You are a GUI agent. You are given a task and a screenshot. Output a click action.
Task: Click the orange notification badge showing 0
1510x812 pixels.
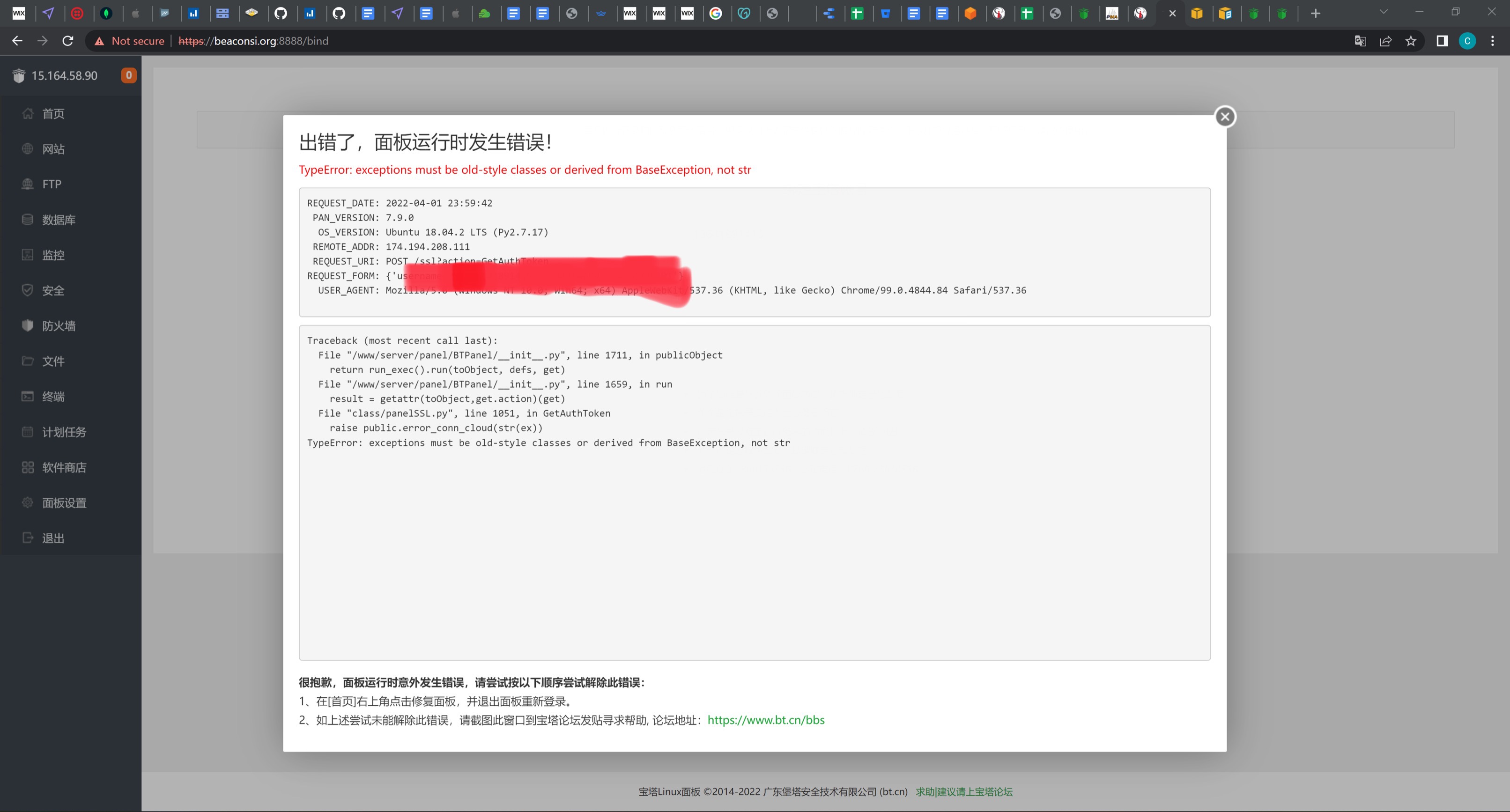tap(128, 75)
